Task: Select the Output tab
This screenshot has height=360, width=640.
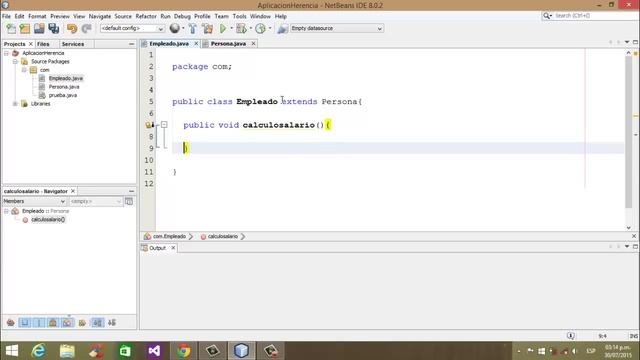Action: click(157, 248)
